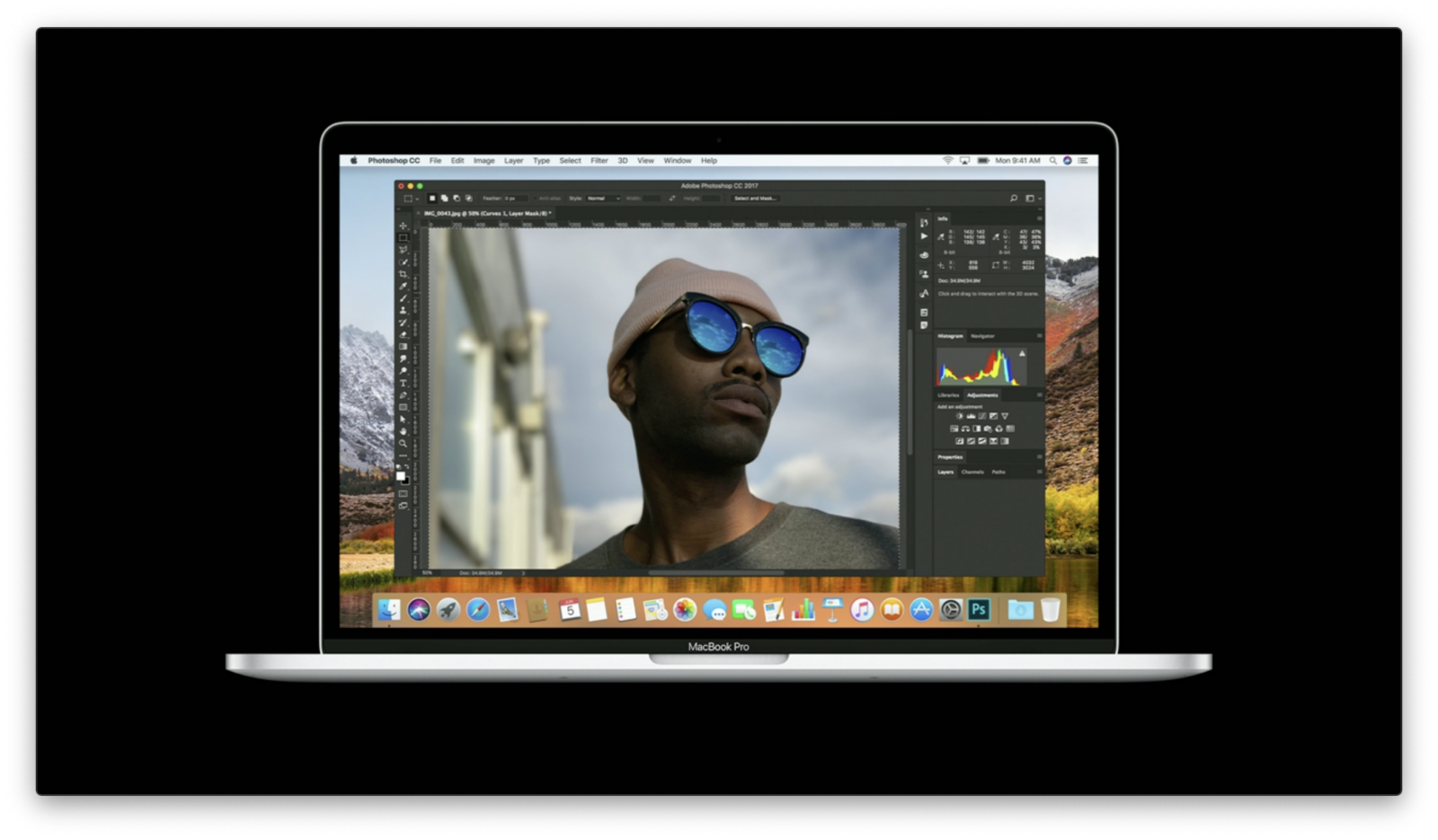Choose the New Selection mode button

[432, 199]
